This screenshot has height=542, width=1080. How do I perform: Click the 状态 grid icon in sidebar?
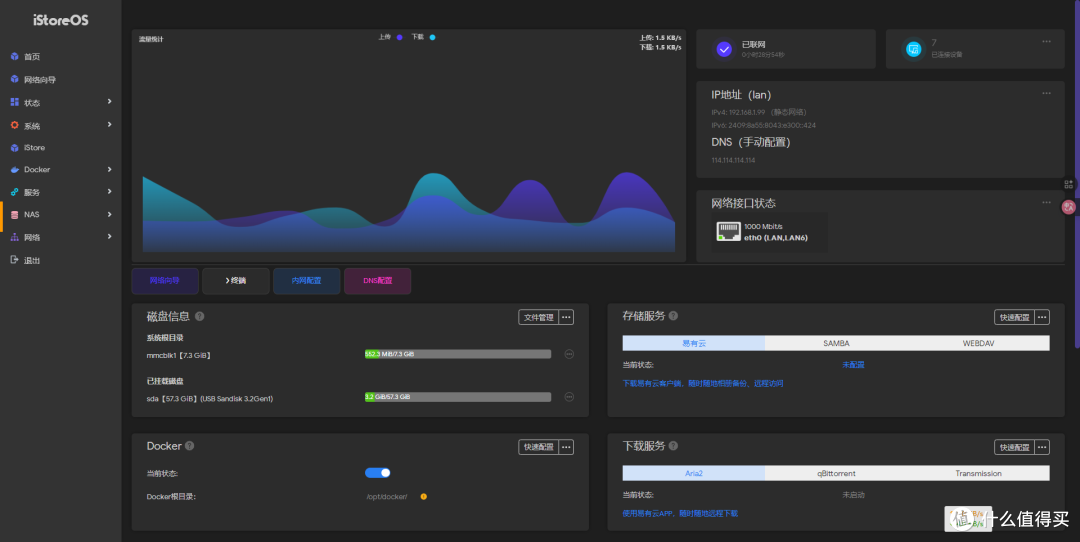pyautogui.click(x=14, y=102)
